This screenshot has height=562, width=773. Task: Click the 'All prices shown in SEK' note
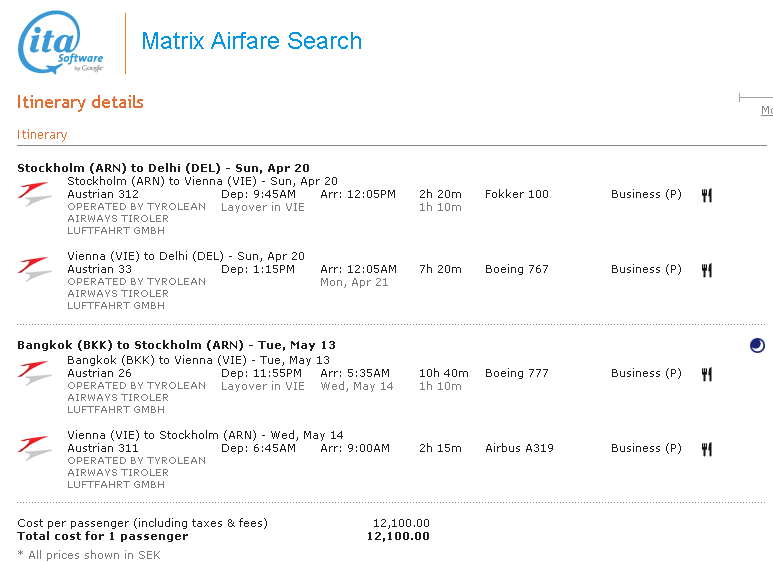(88, 555)
